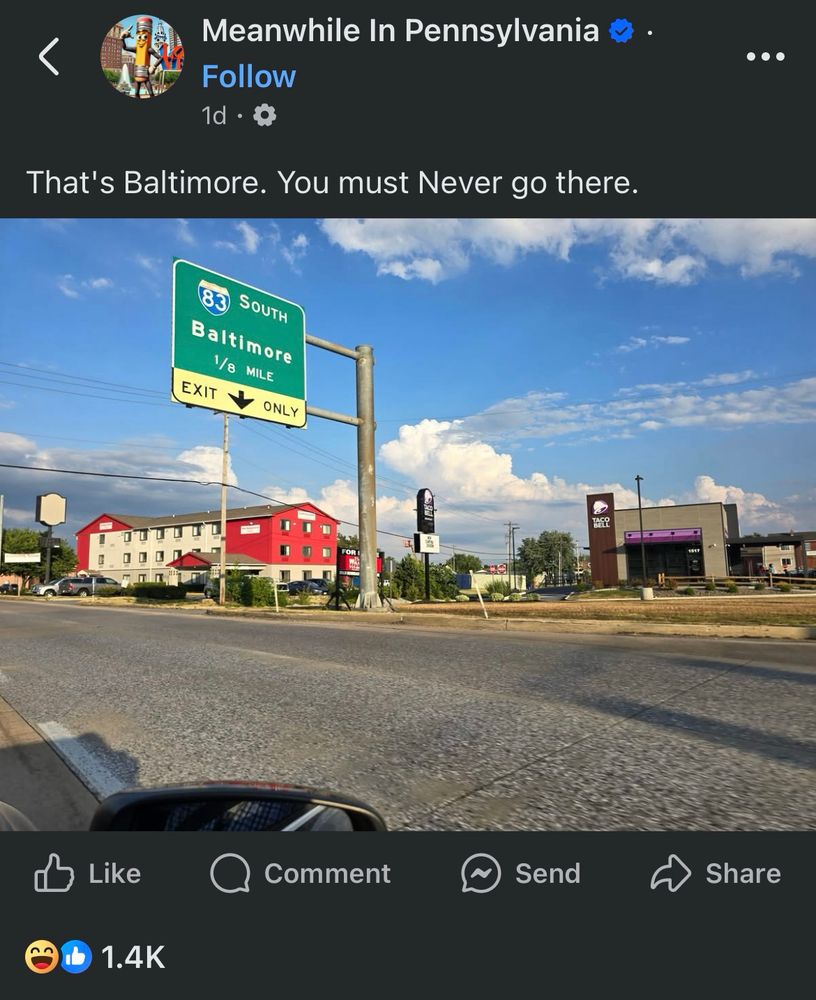Send the post via Send label
816x1000 pixels.
pos(548,874)
